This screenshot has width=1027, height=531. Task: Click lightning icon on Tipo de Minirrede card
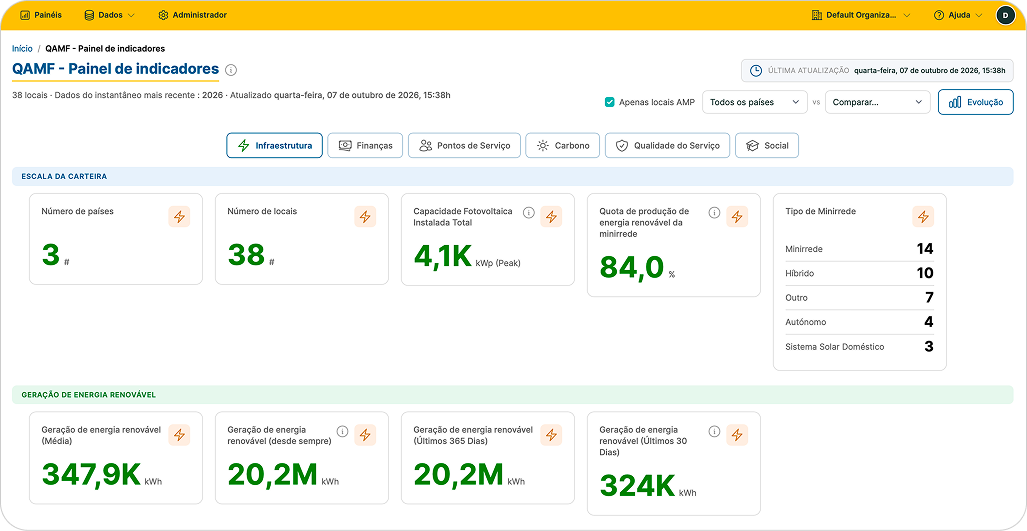(923, 217)
